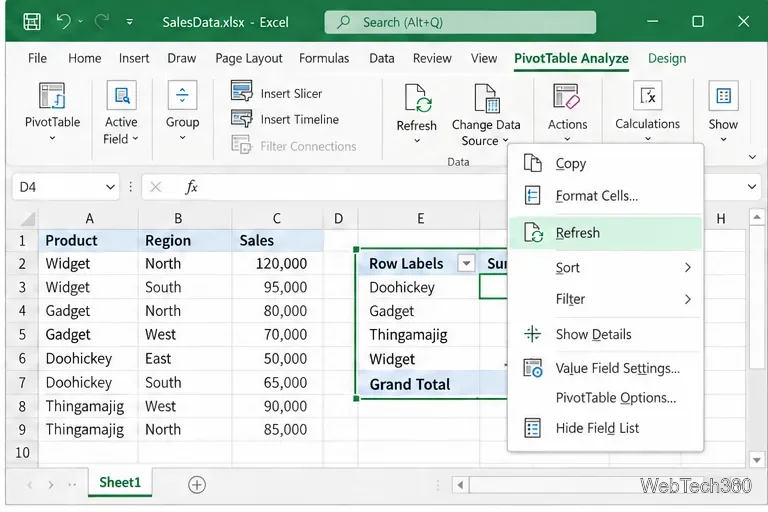Choose Format Cells... from context menu

coord(606,195)
